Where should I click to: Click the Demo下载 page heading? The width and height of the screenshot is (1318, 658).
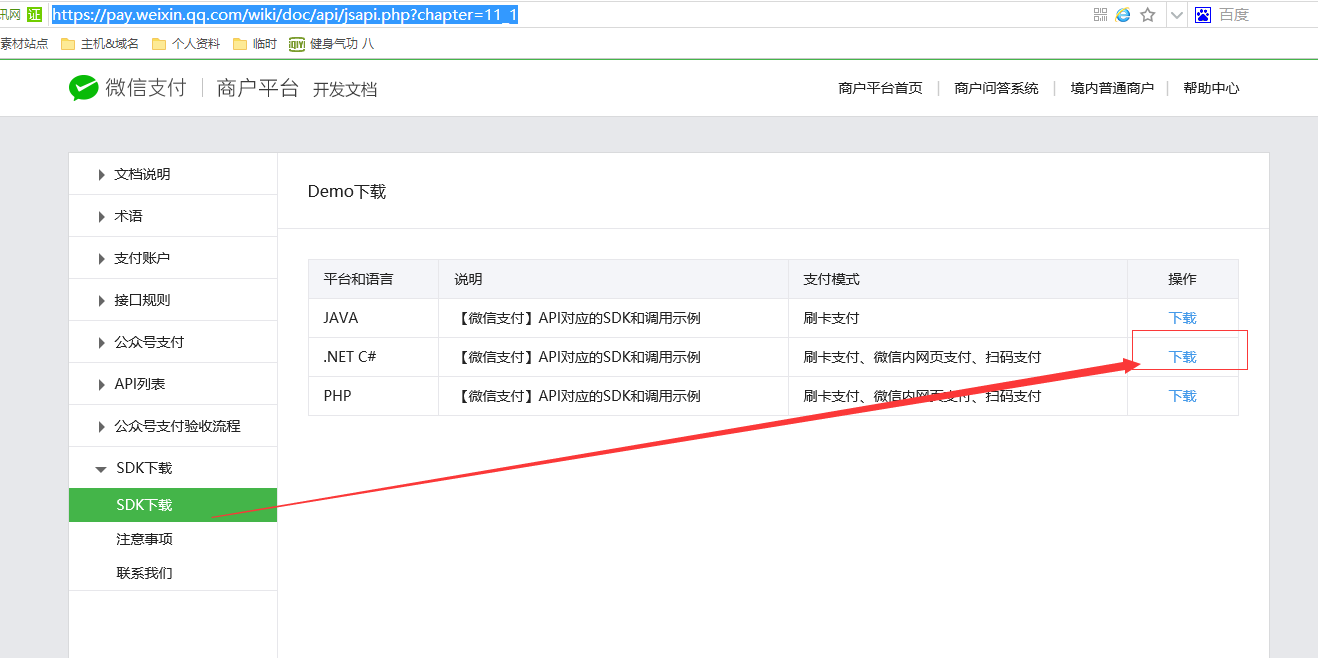(347, 192)
